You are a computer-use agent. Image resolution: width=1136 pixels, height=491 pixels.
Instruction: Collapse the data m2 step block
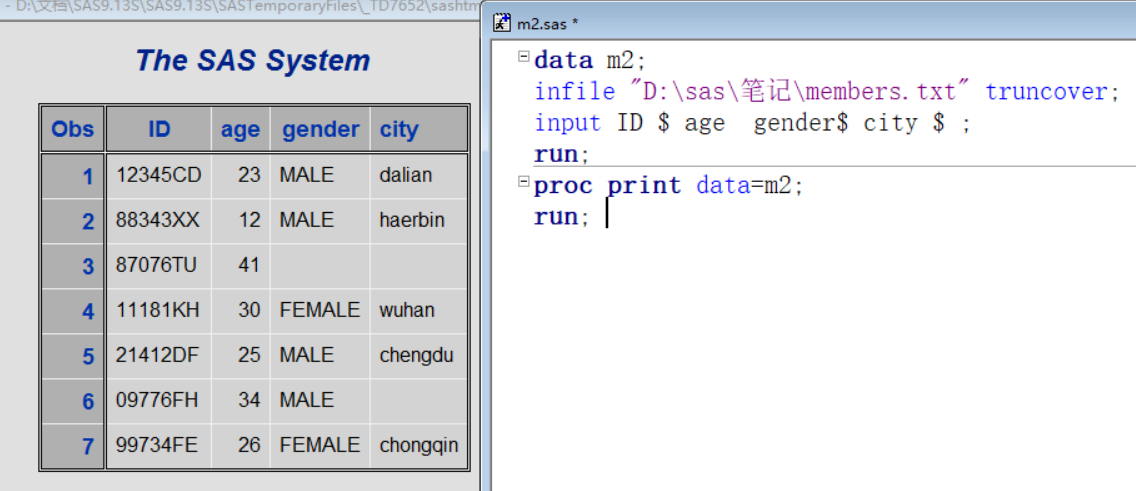[x=523, y=57]
